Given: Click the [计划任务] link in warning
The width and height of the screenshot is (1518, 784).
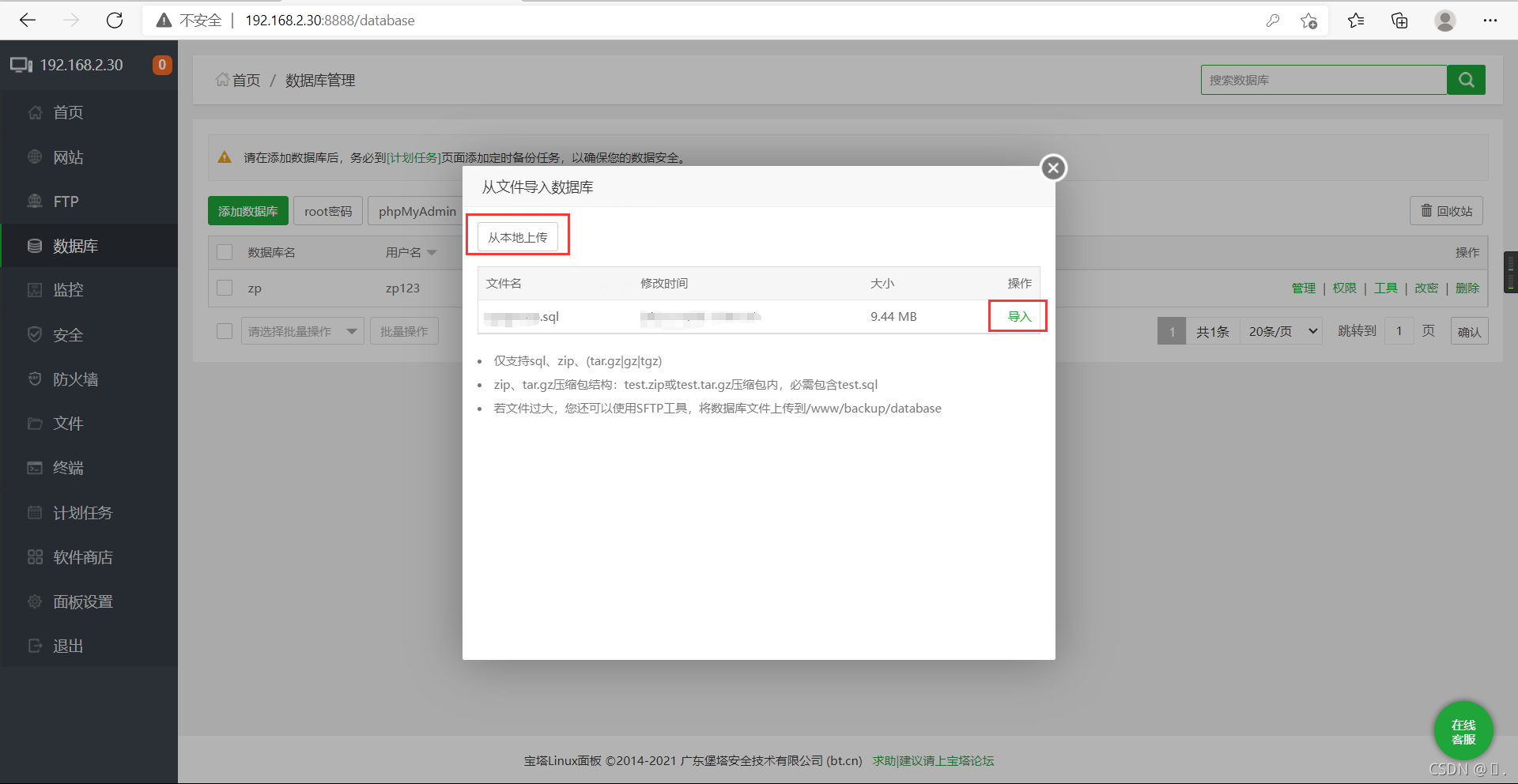Looking at the screenshot, I should 413,157.
